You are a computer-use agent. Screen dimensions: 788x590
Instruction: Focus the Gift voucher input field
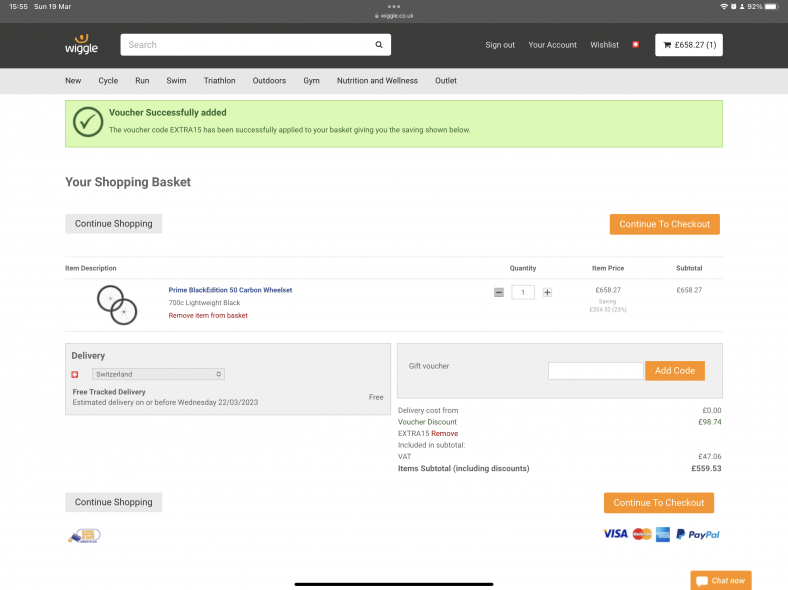tap(595, 371)
